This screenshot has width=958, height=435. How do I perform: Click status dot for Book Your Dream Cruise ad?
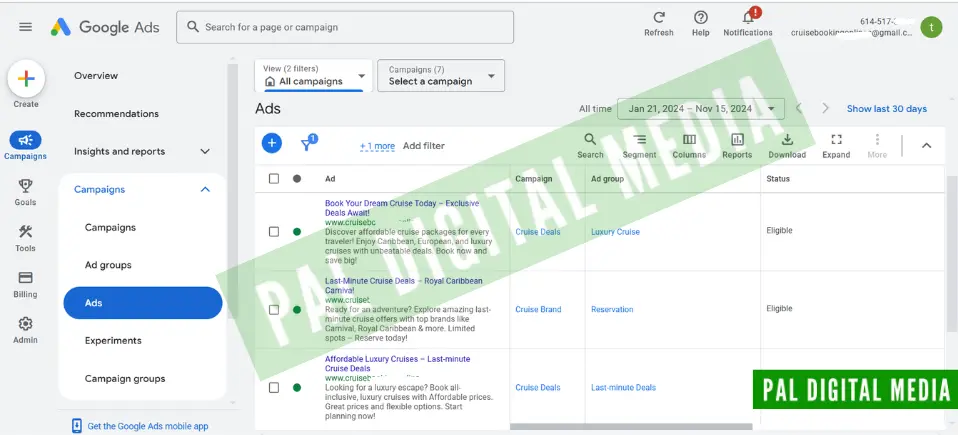coord(297,232)
